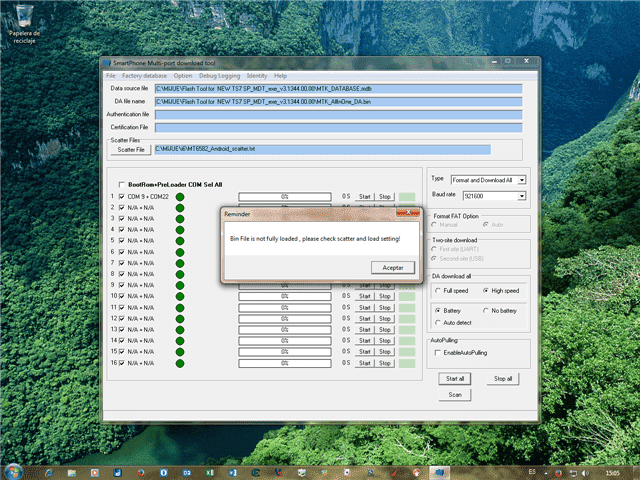Click the empty Authentication file field

click(338, 115)
